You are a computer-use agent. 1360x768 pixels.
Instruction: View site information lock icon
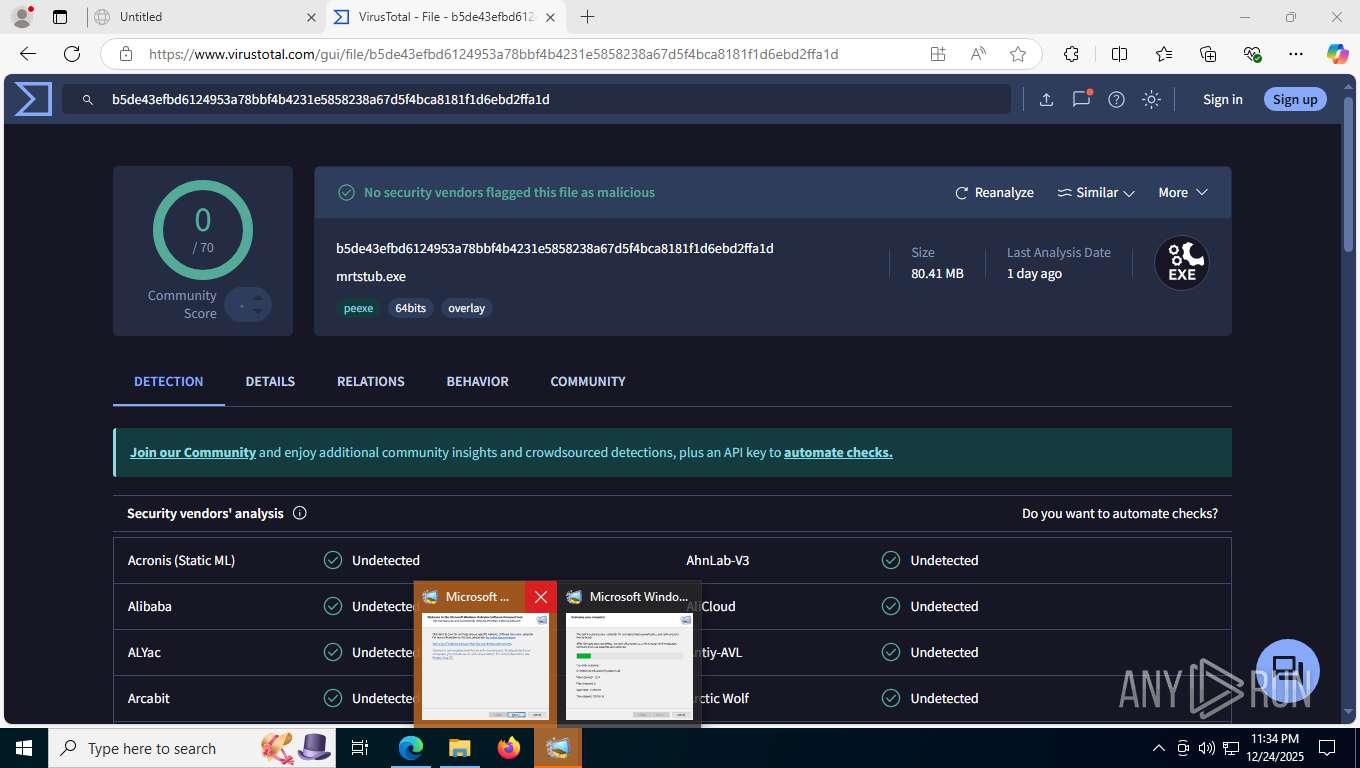coord(126,54)
